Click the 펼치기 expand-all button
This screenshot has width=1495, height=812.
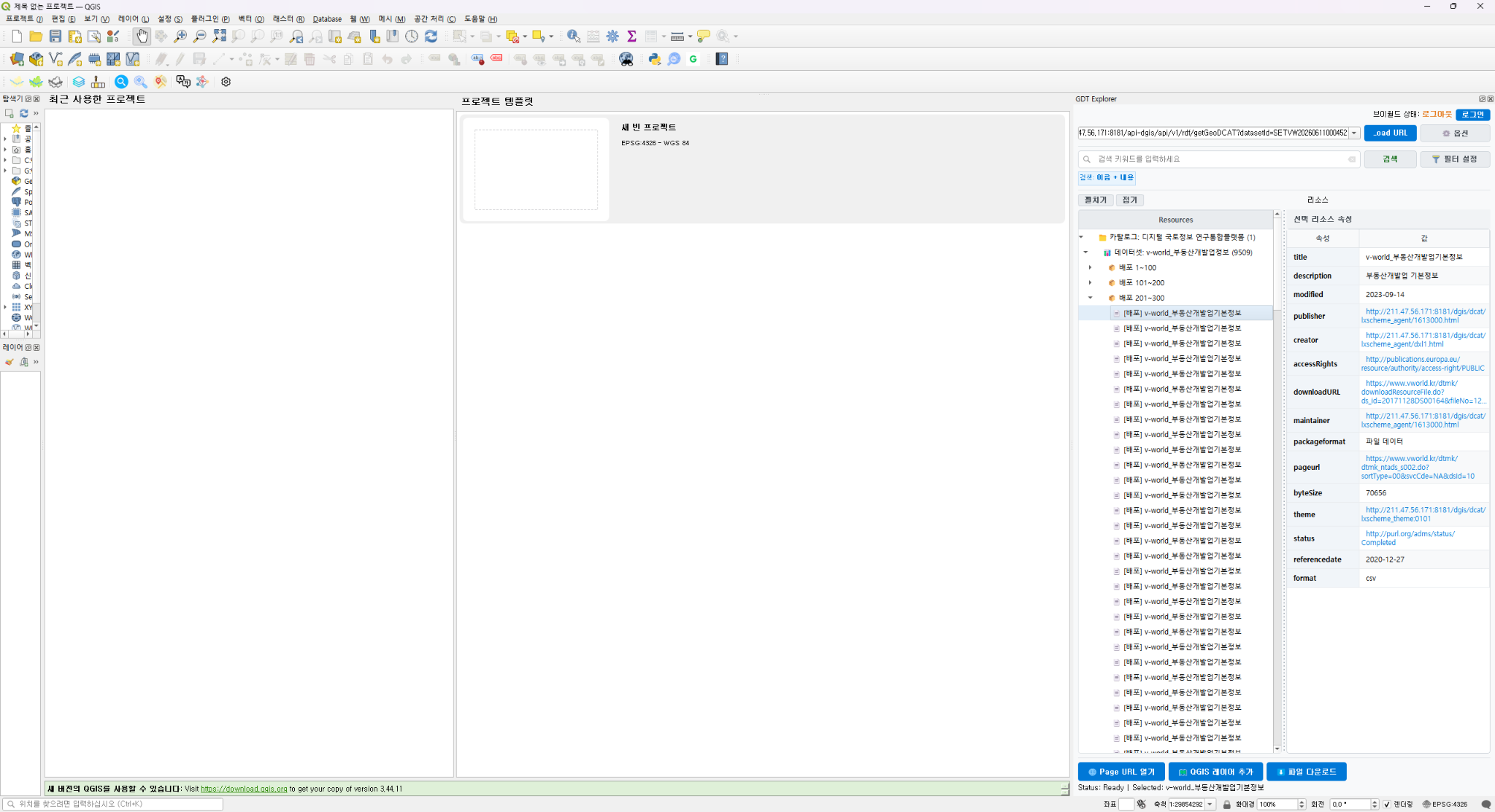[1096, 200]
